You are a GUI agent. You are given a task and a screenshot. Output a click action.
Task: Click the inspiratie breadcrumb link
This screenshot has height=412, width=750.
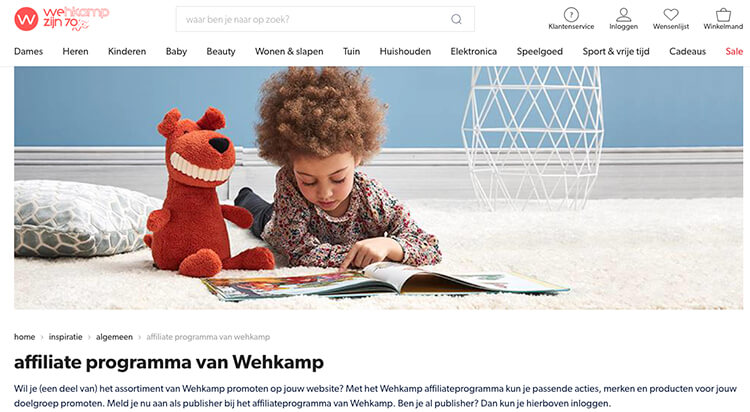66,337
